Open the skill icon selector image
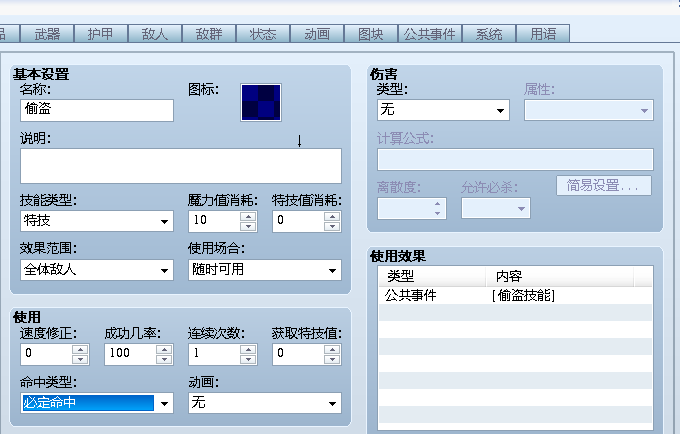This screenshot has height=434, width=680. tap(261, 102)
